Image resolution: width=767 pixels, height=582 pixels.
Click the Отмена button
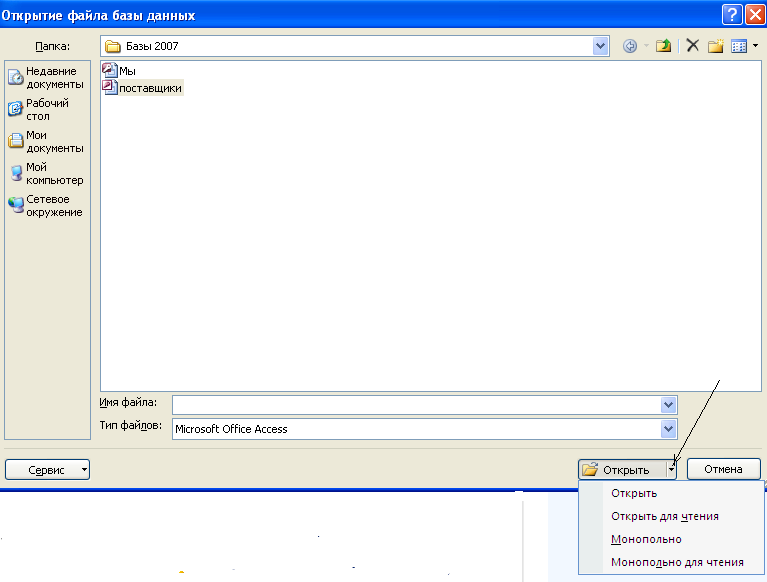tap(723, 469)
